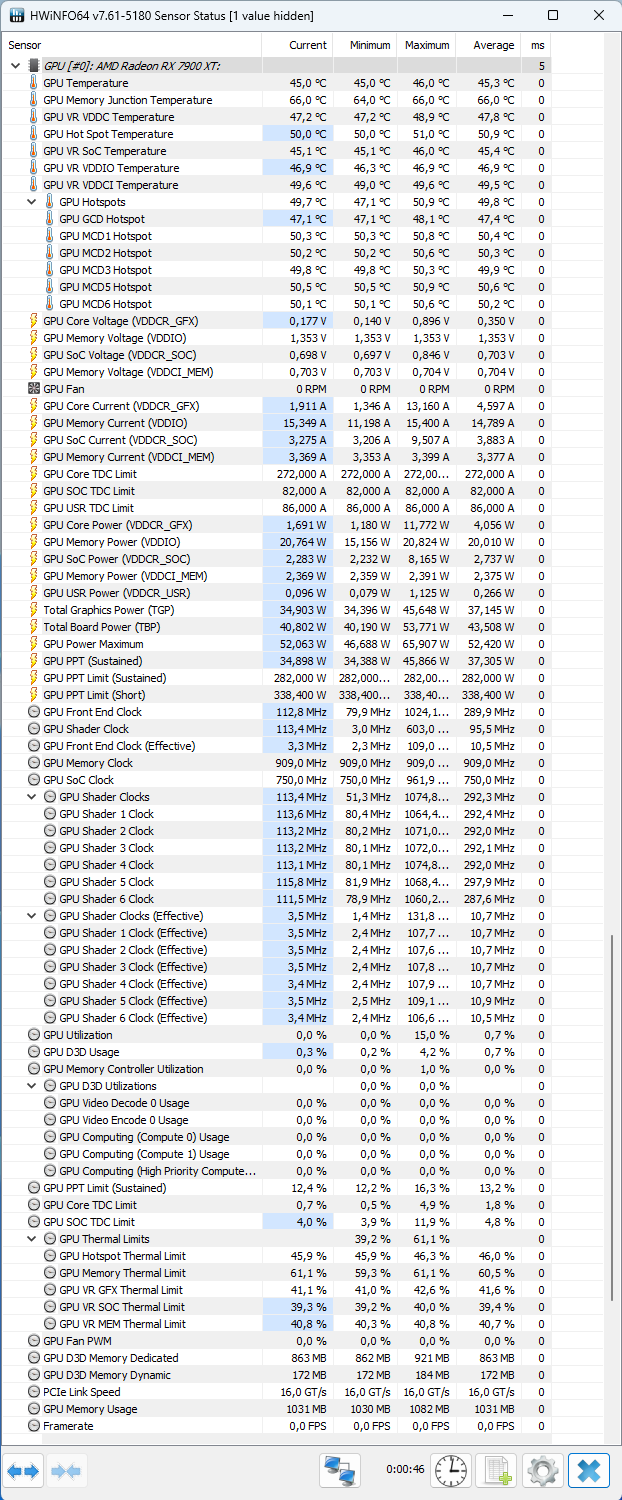Viewport: 622px width, 1500px height.
Task: Click lightning icon beside GPU Core TDC Limit
Action: coord(33,474)
